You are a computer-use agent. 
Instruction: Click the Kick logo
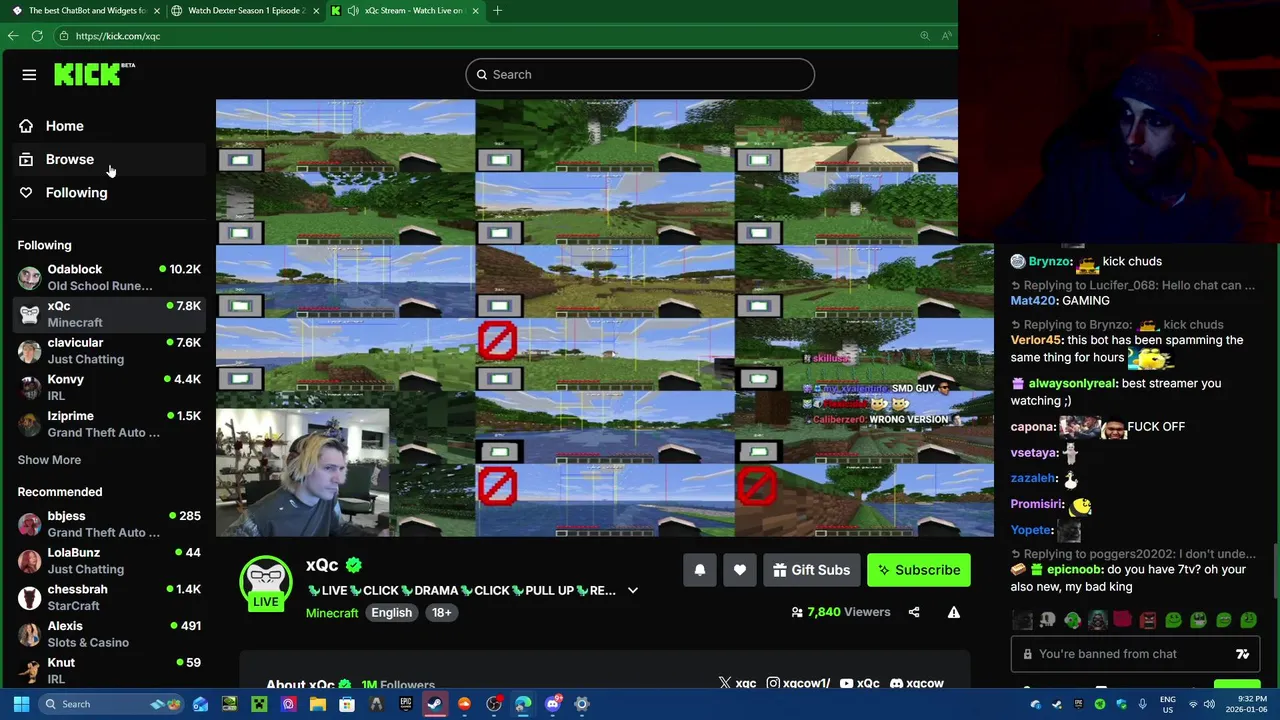point(94,74)
